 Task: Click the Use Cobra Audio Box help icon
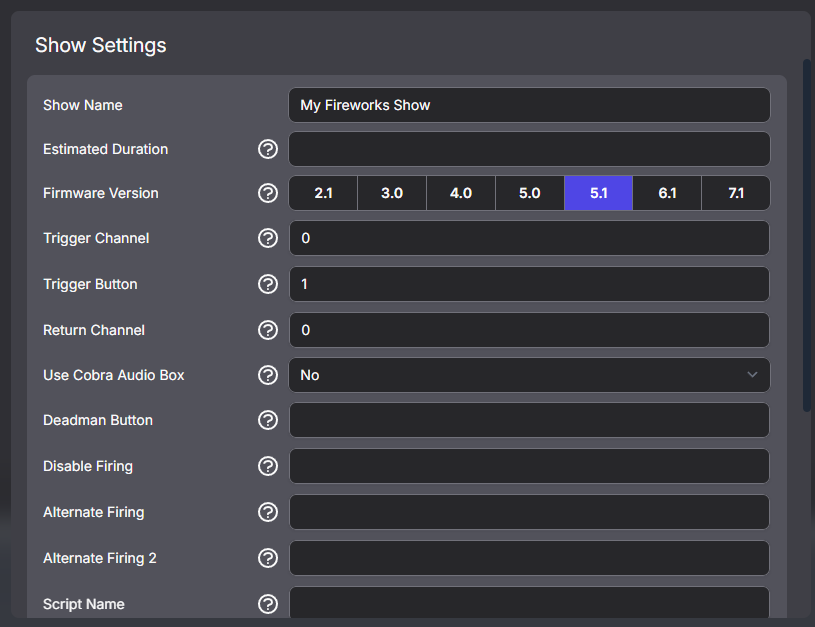267,375
